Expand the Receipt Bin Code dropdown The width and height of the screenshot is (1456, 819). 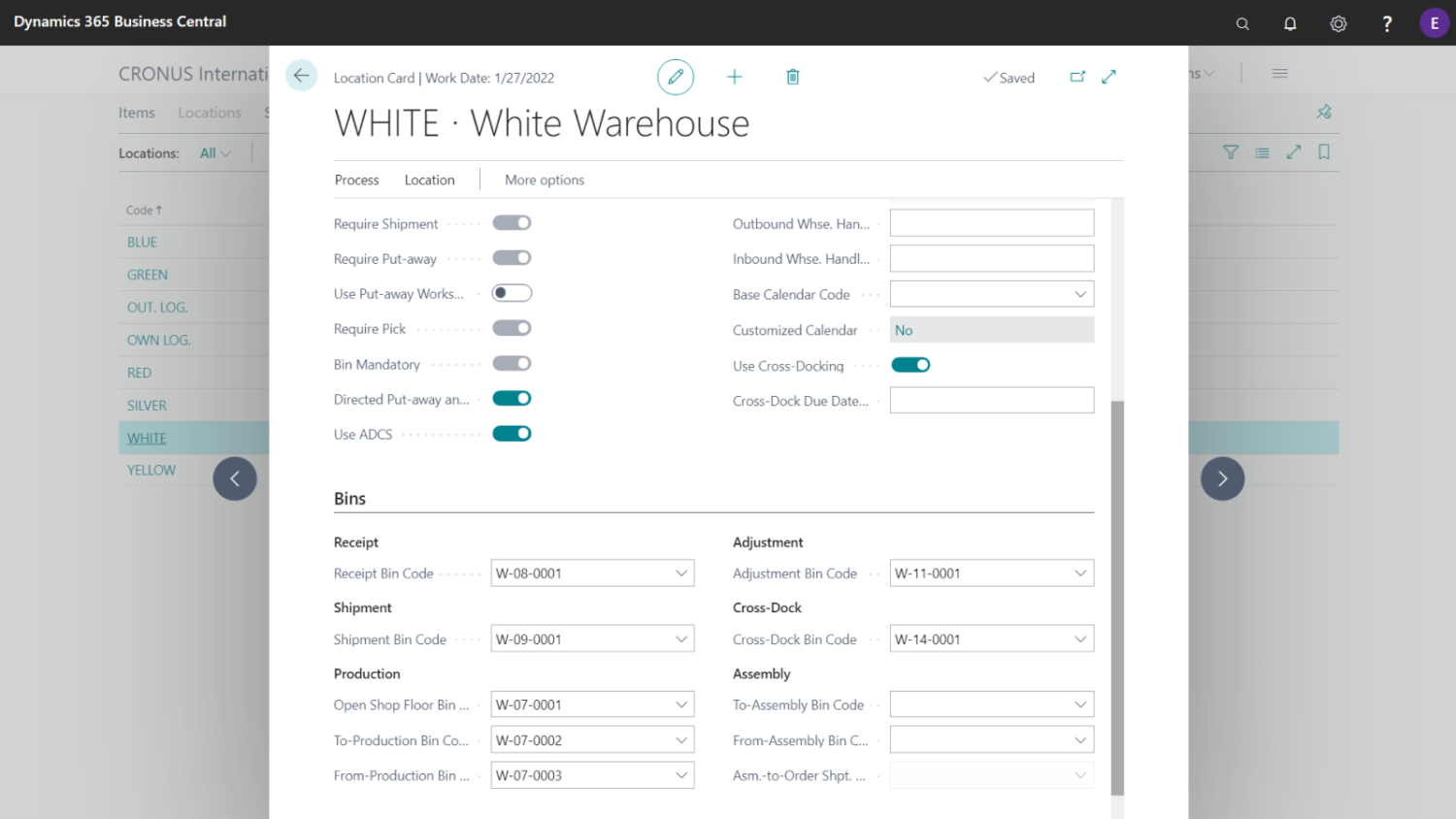click(680, 573)
